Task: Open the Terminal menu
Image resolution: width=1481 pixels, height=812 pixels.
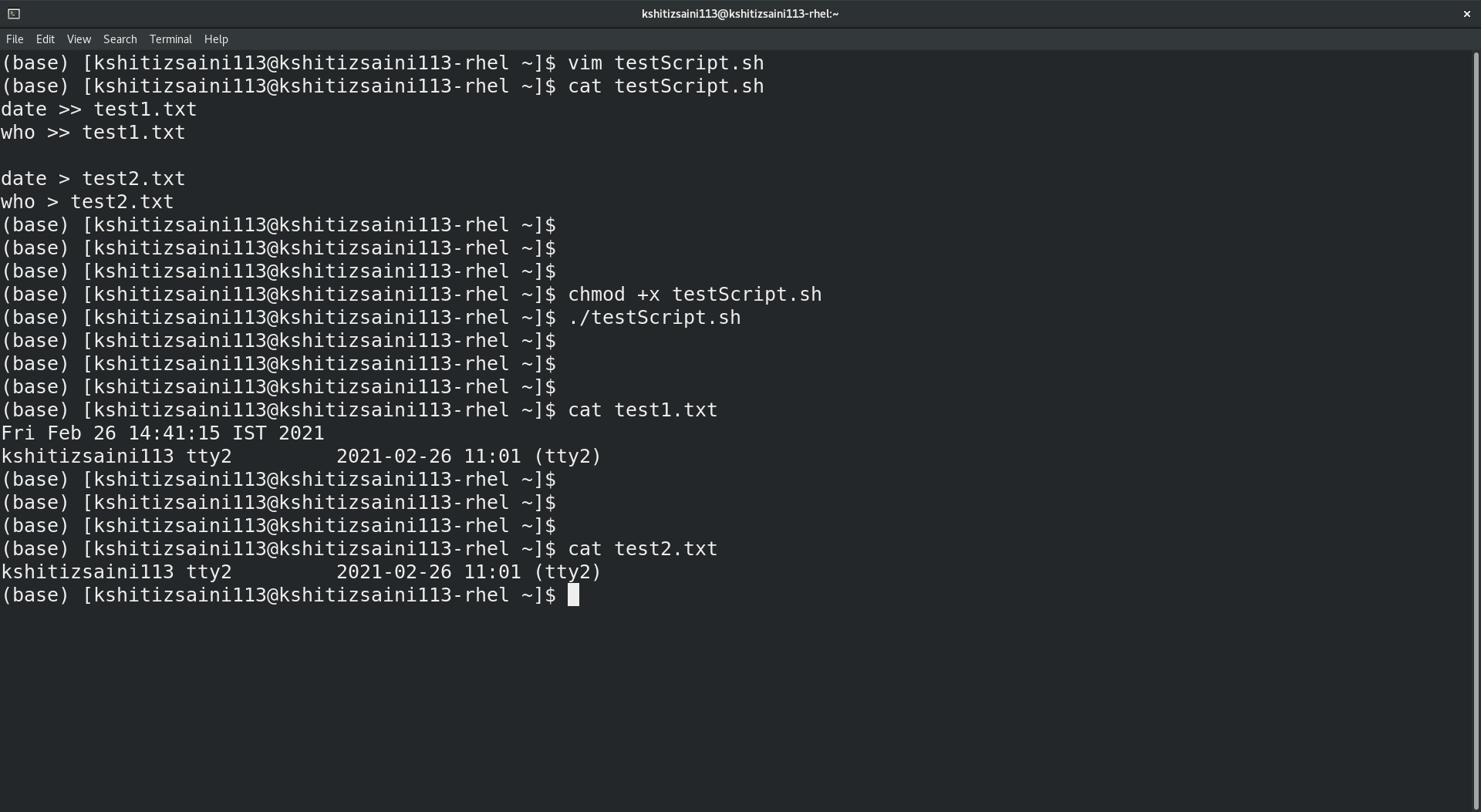Action: click(x=170, y=39)
